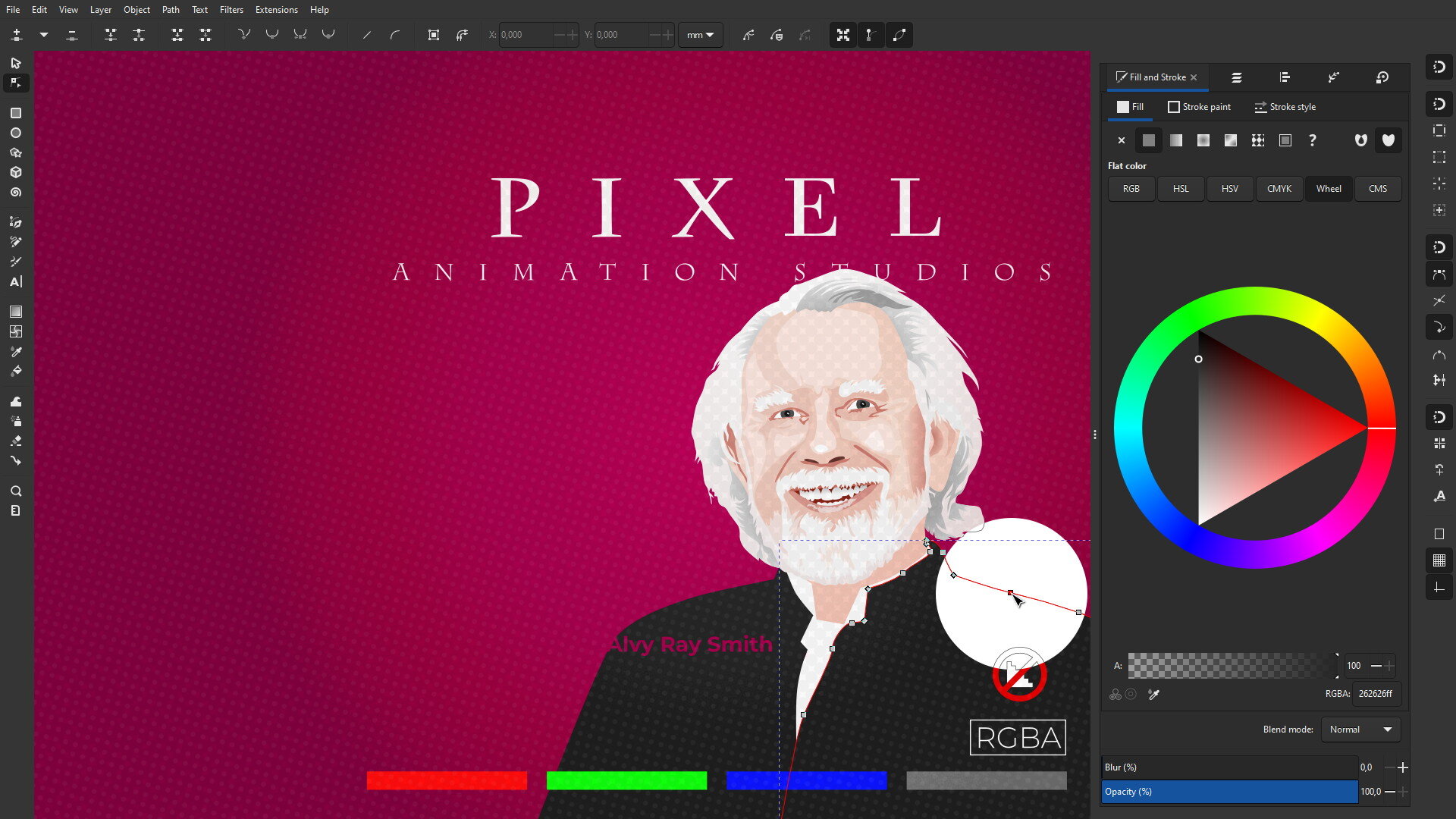The height and width of the screenshot is (819, 1456).
Task: Click the Opacity percent slider bar
Action: [x=1229, y=792]
